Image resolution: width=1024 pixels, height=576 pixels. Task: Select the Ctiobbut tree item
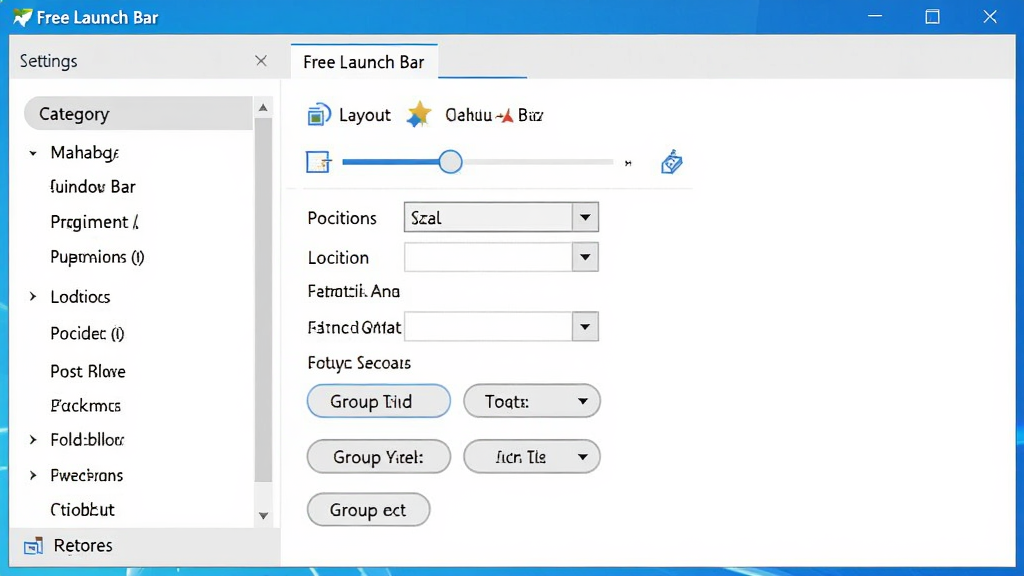82,509
